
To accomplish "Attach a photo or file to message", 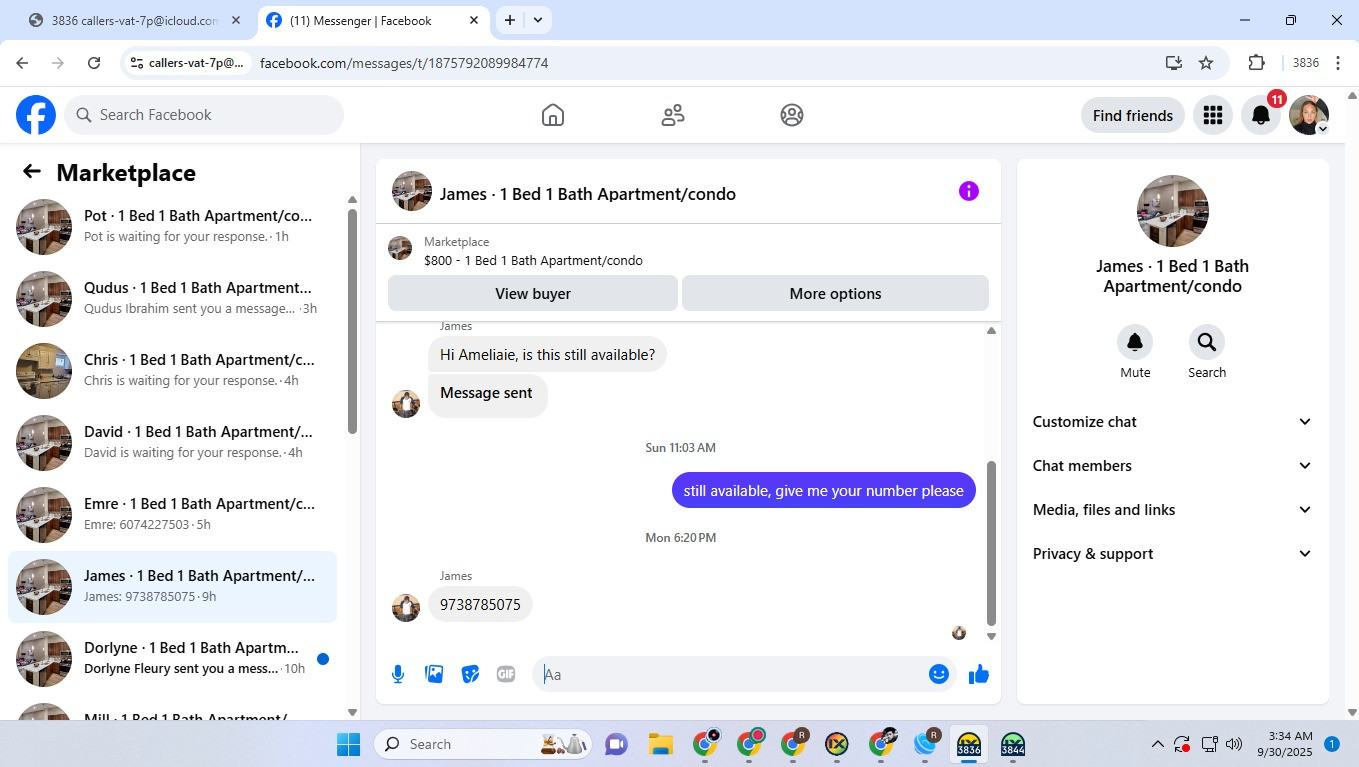I will pos(434,674).
